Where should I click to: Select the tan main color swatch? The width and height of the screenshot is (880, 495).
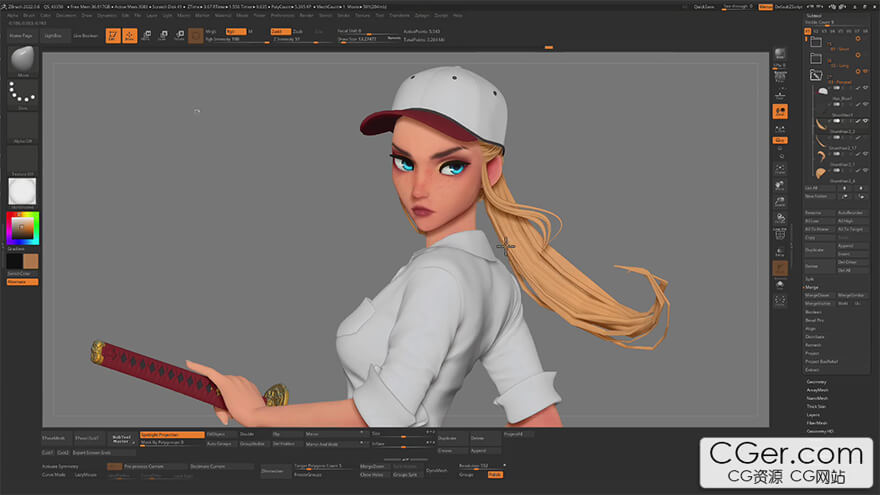(31, 261)
